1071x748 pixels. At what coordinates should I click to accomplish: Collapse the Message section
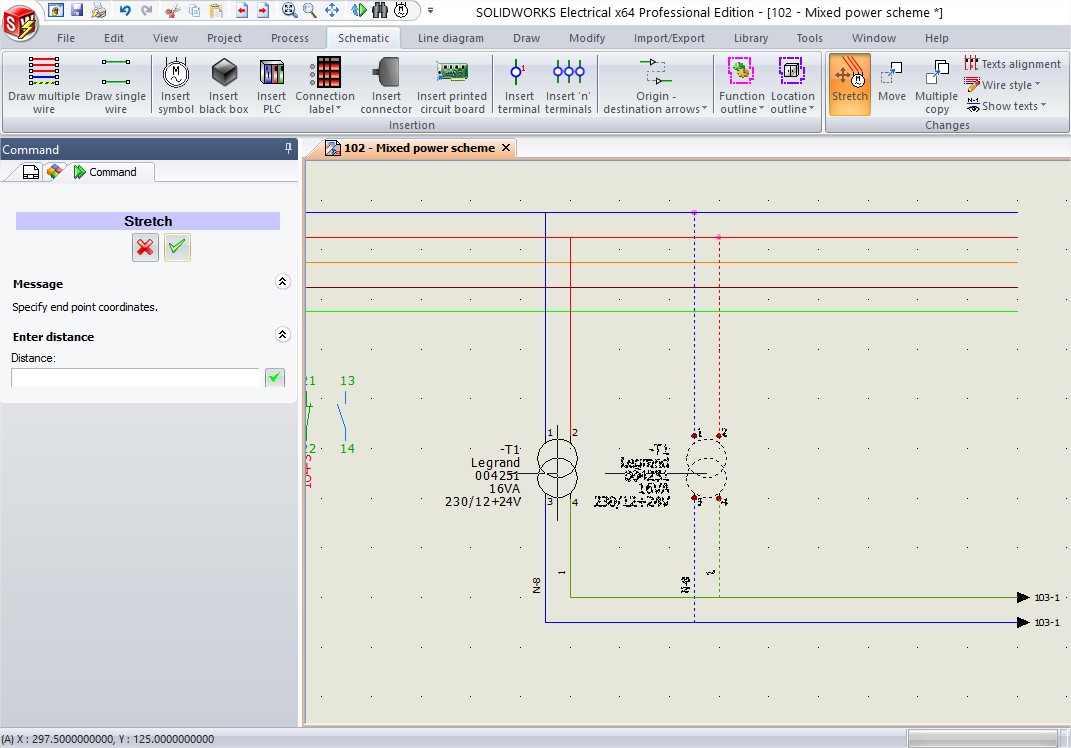point(282,283)
